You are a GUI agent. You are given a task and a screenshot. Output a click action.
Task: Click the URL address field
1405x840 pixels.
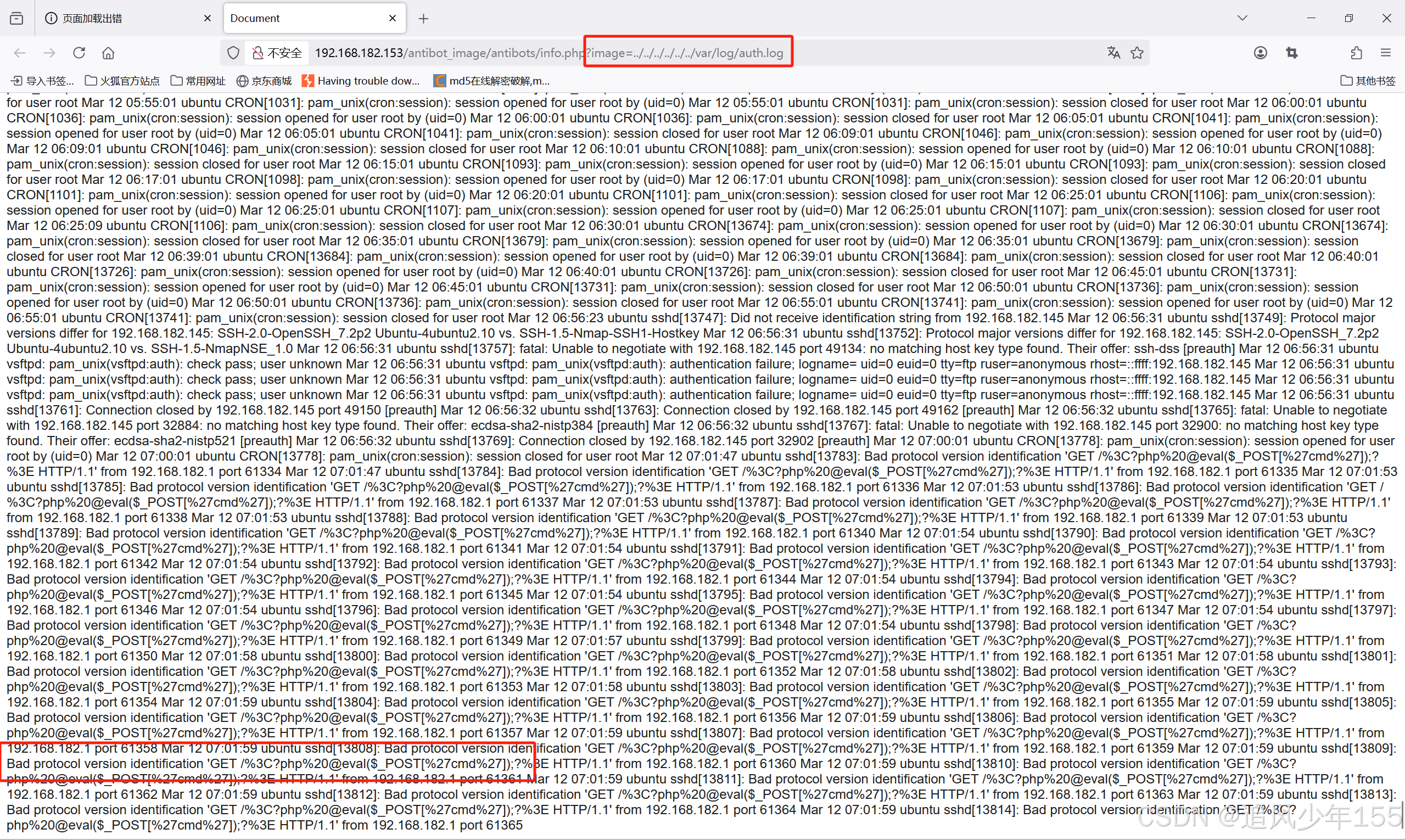[934, 53]
